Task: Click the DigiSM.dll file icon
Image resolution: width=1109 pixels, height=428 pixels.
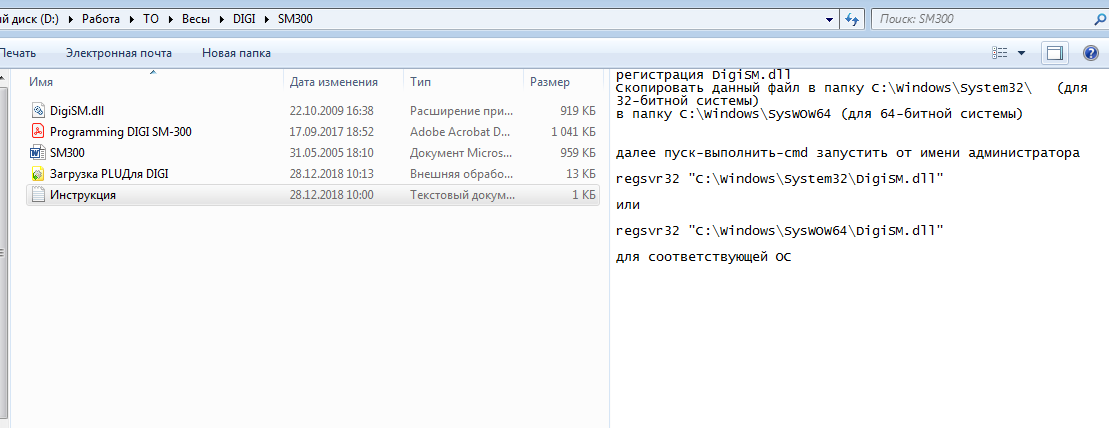Action: (x=38, y=111)
